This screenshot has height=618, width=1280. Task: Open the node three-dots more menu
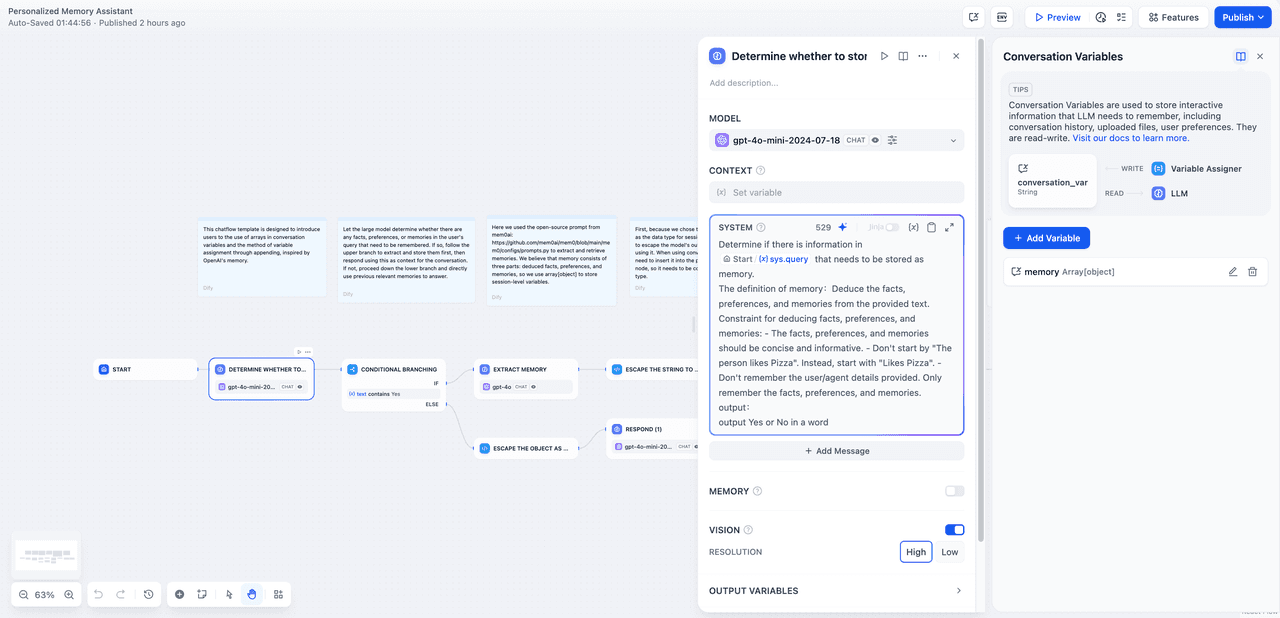pyautogui.click(x=922, y=56)
